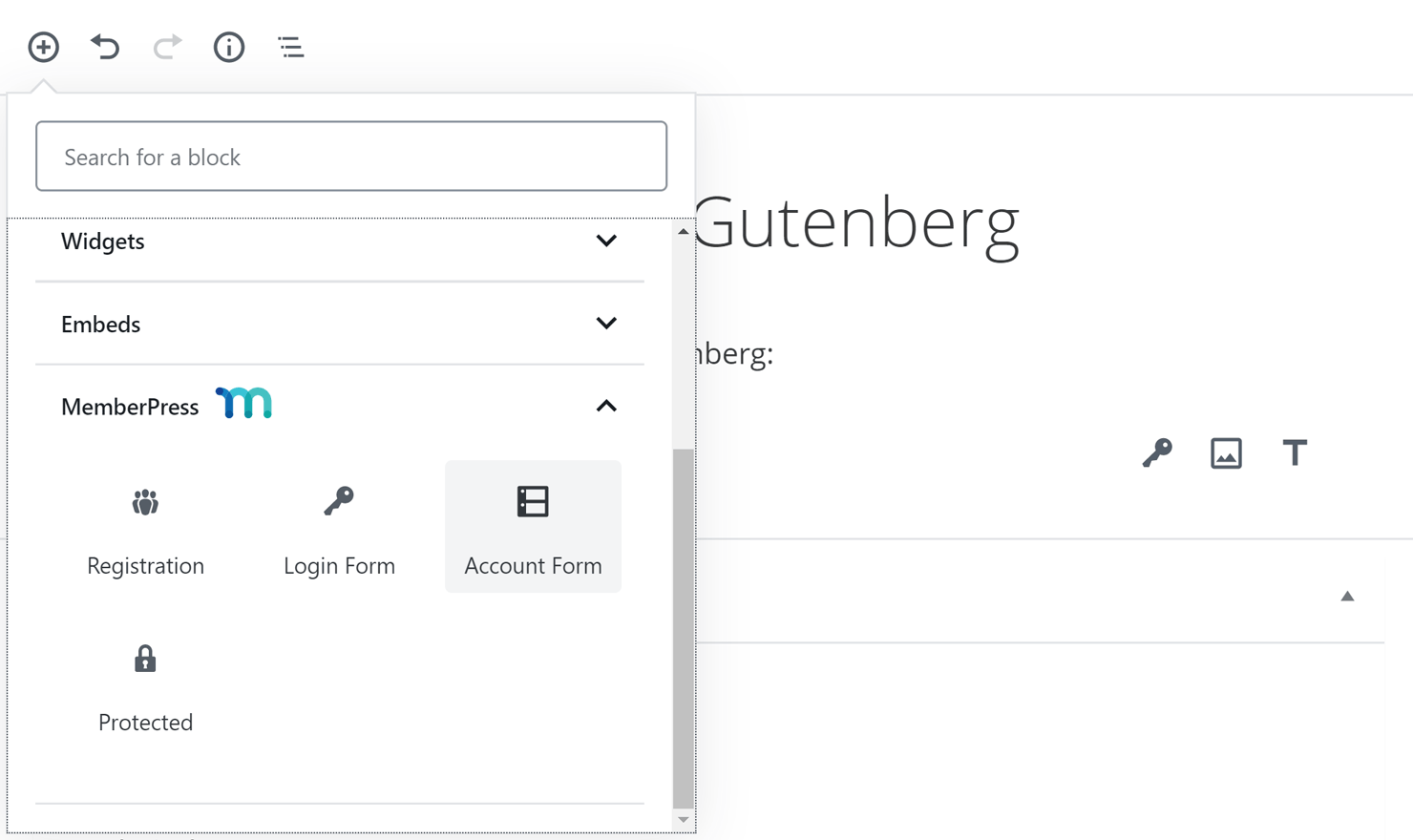Undo the last change
This screenshot has height=840, width=1413.
tap(105, 47)
